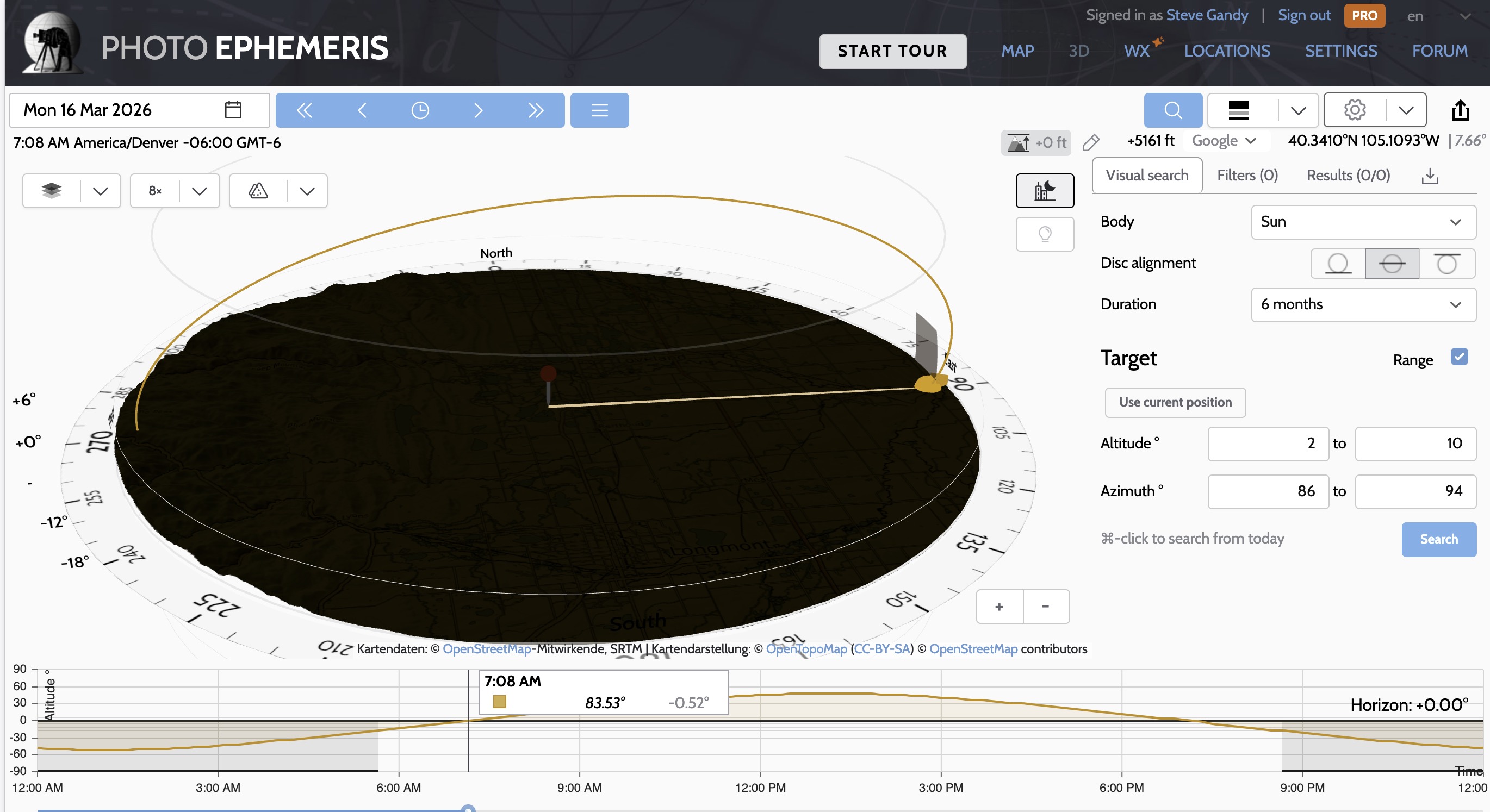The width and height of the screenshot is (1490, 812).
Task: Jump back with double-left arrows
Action: click(x=304, y=110)
